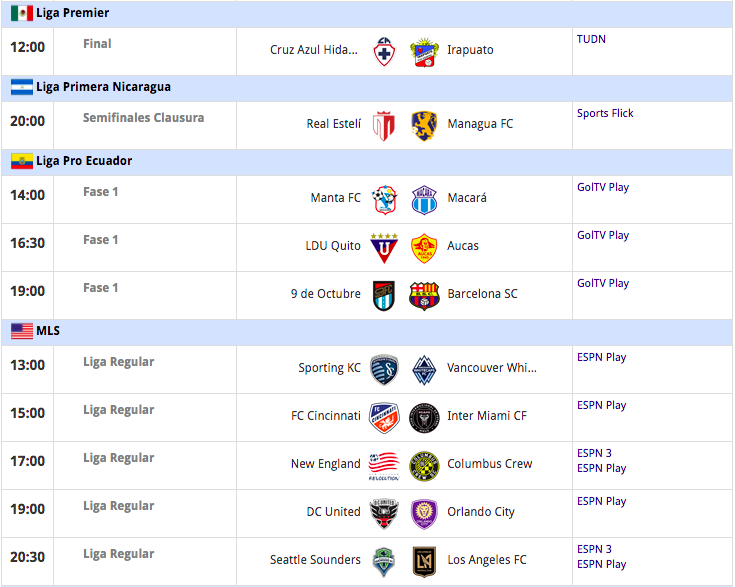Click the Mexico flag beside Liga Premier

[22, 14]
